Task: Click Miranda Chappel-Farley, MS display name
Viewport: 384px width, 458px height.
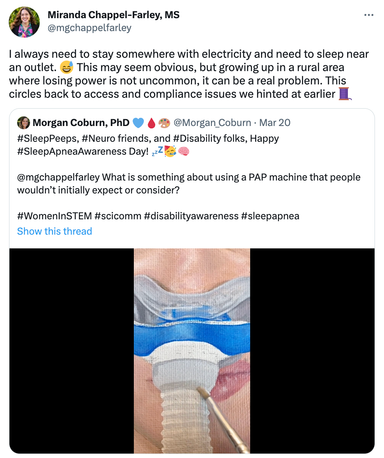Action: click(x=113, y=15)
